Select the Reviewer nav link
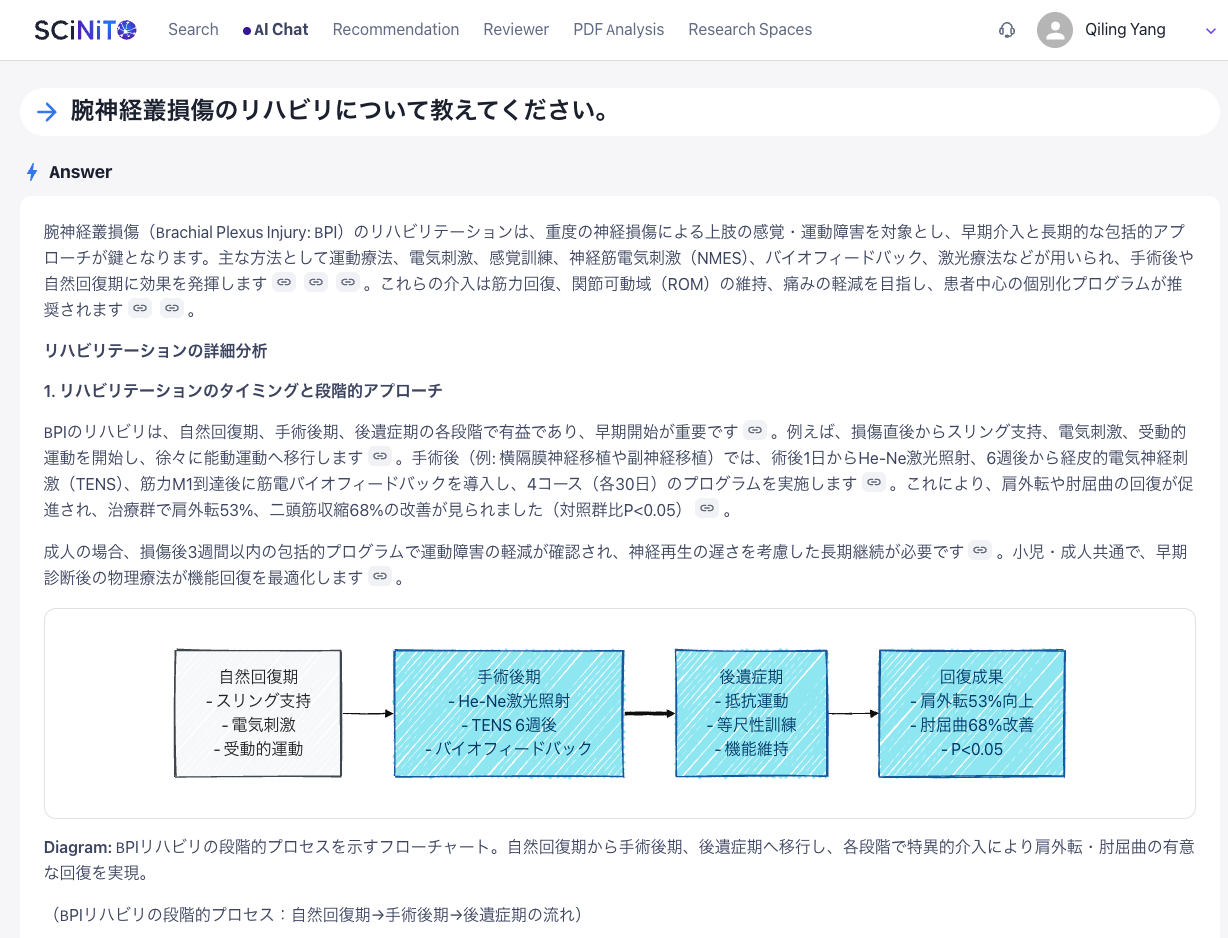Screen dimensions: 1228x938 click(x=516, y=30)
